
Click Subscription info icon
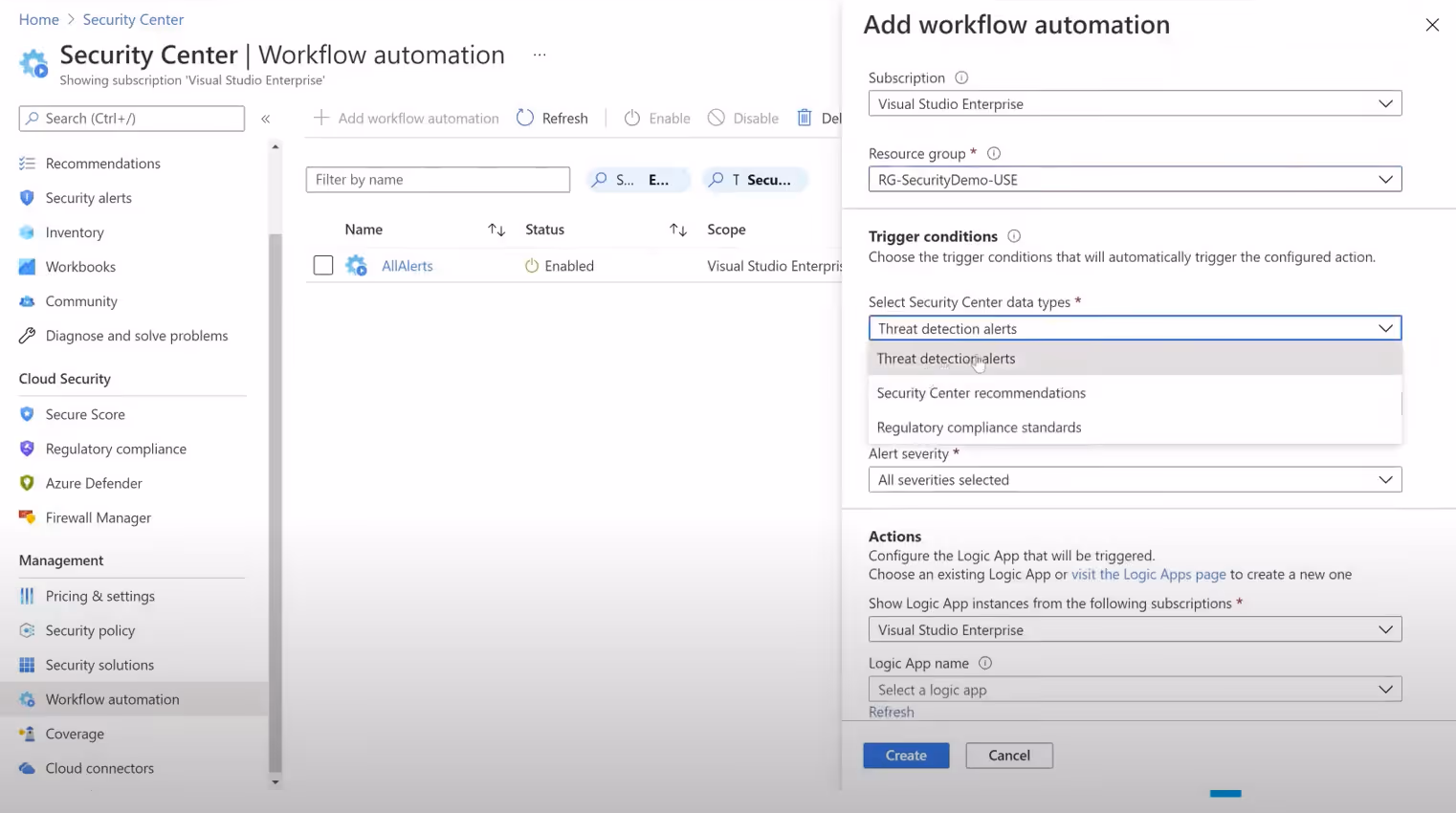[x=961, y=77]
